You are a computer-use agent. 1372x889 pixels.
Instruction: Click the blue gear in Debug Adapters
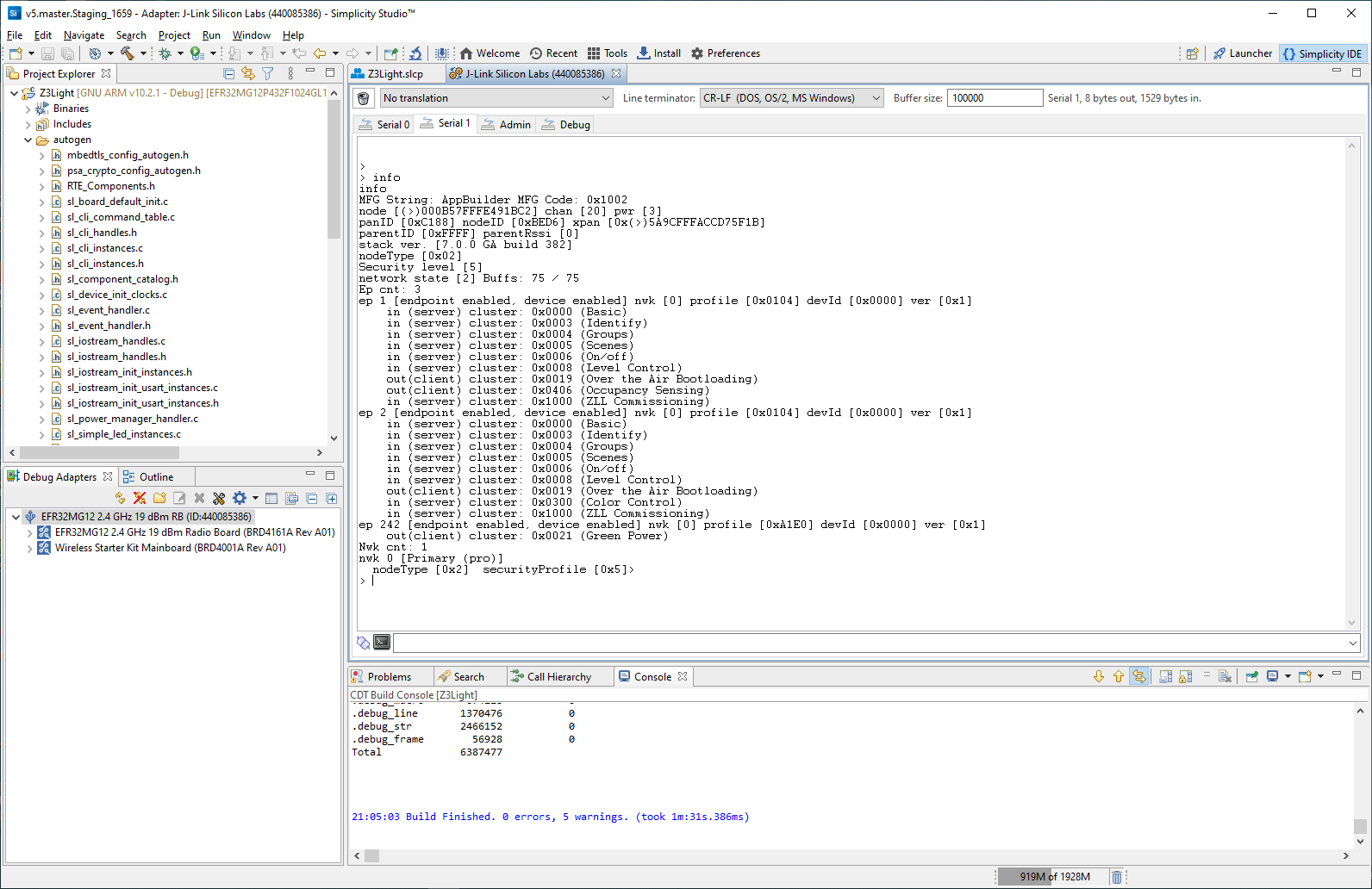(x=240, y=498)
